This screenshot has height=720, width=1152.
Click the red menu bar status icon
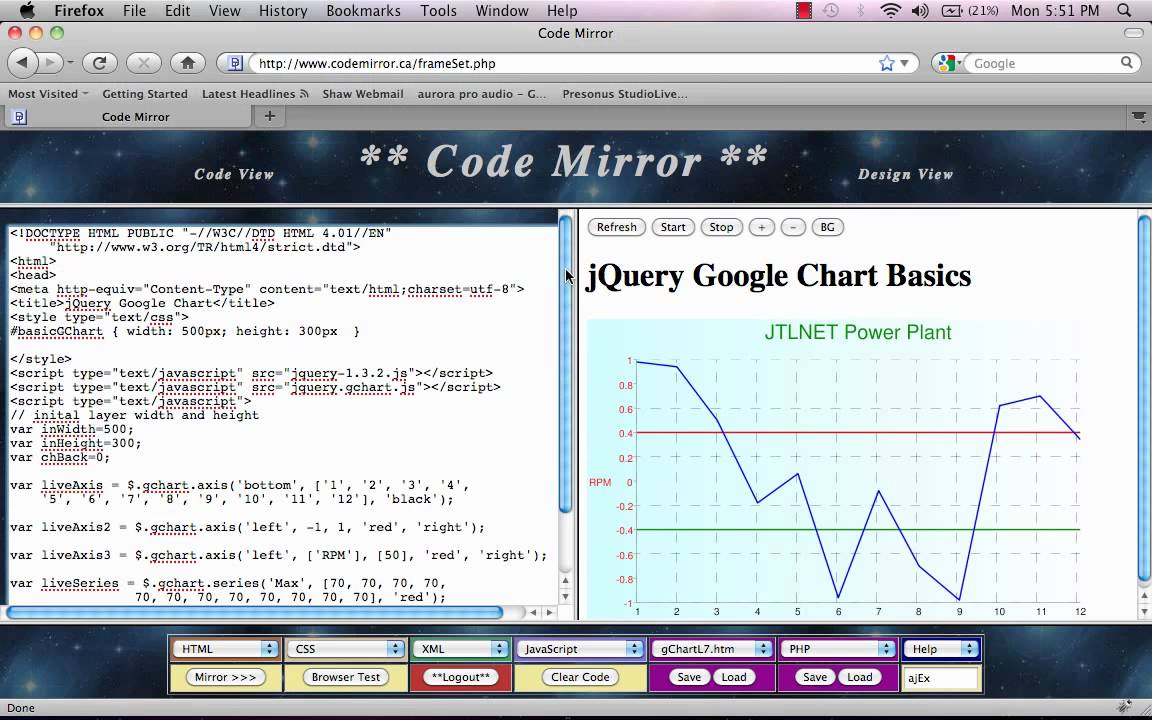click(804, 10)
